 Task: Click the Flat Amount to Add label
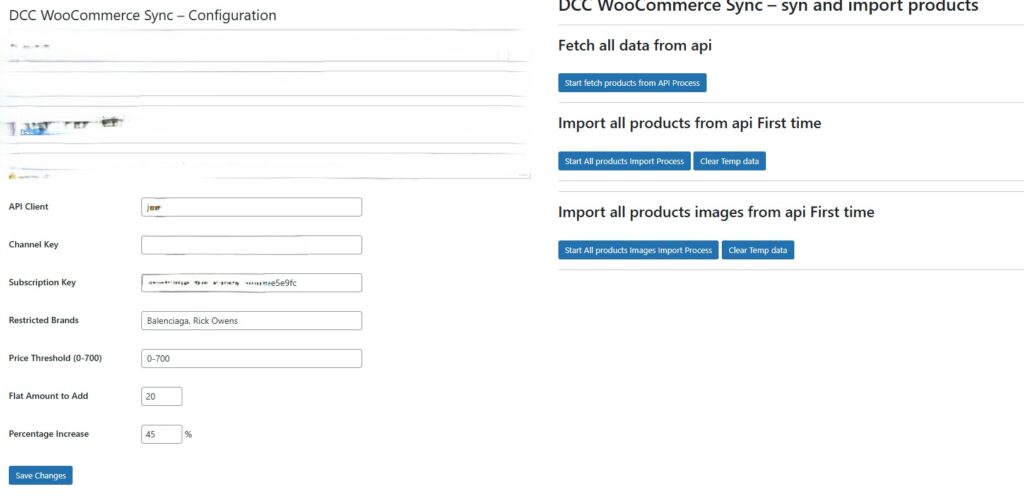pyautogui.click(x=48, y=396)
